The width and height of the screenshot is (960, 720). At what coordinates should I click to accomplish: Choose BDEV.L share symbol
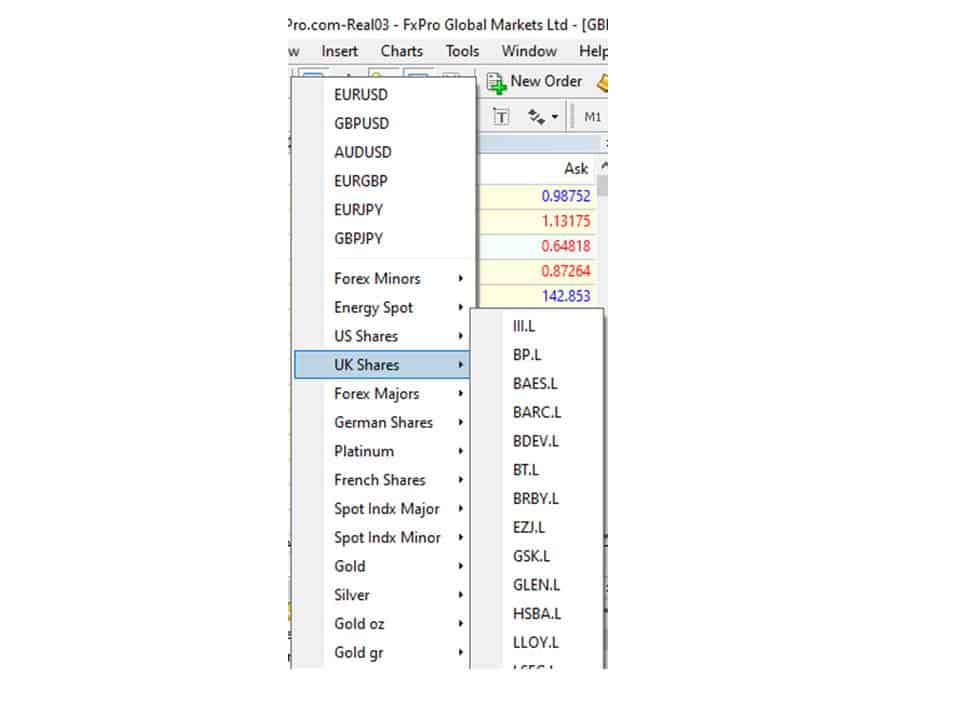point(537,441)
